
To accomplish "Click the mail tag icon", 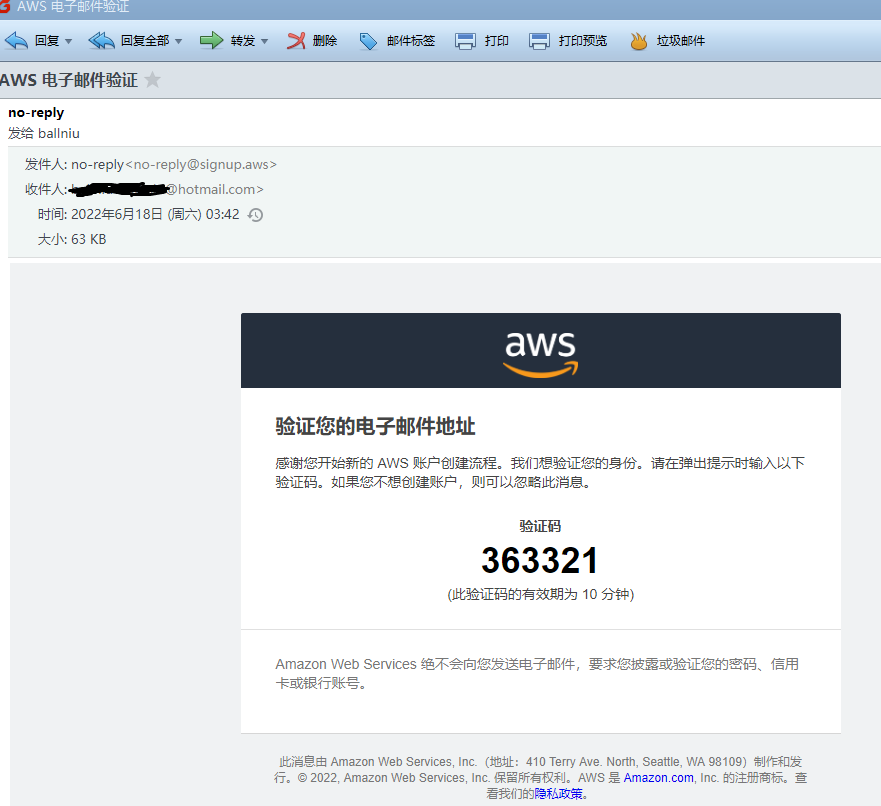I will [x=369, y=41].
